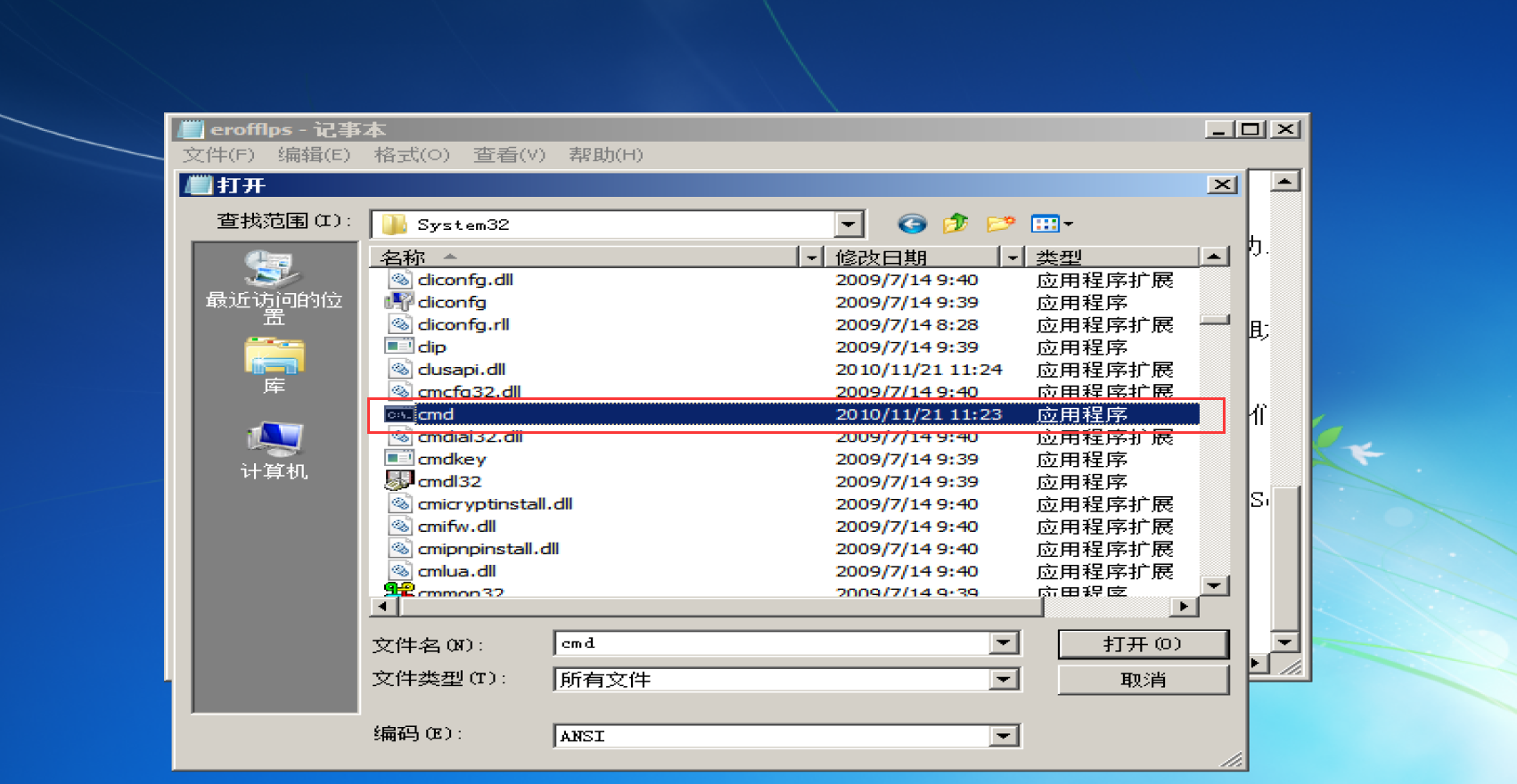Image resolution: width=1517 pixels, height=784 pixels.
Task: Select the cmicryptinstall.dll file name
Action: coord(495,503)
